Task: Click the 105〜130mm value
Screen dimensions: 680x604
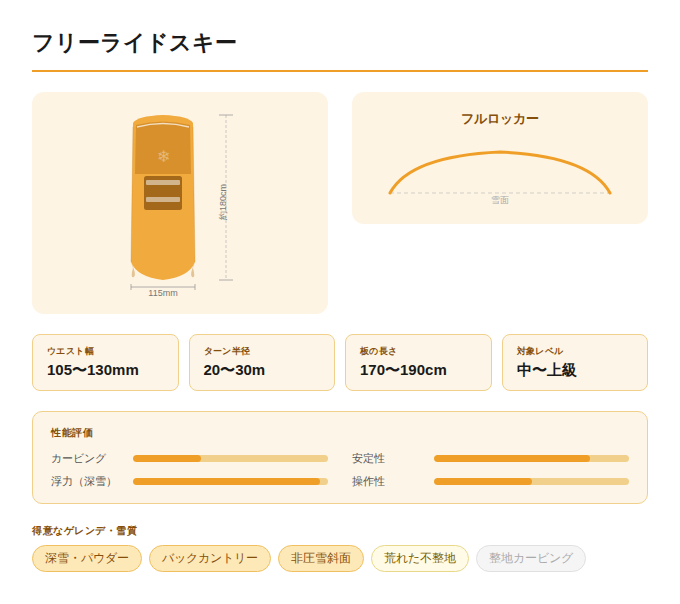Action: click(93, 370)
